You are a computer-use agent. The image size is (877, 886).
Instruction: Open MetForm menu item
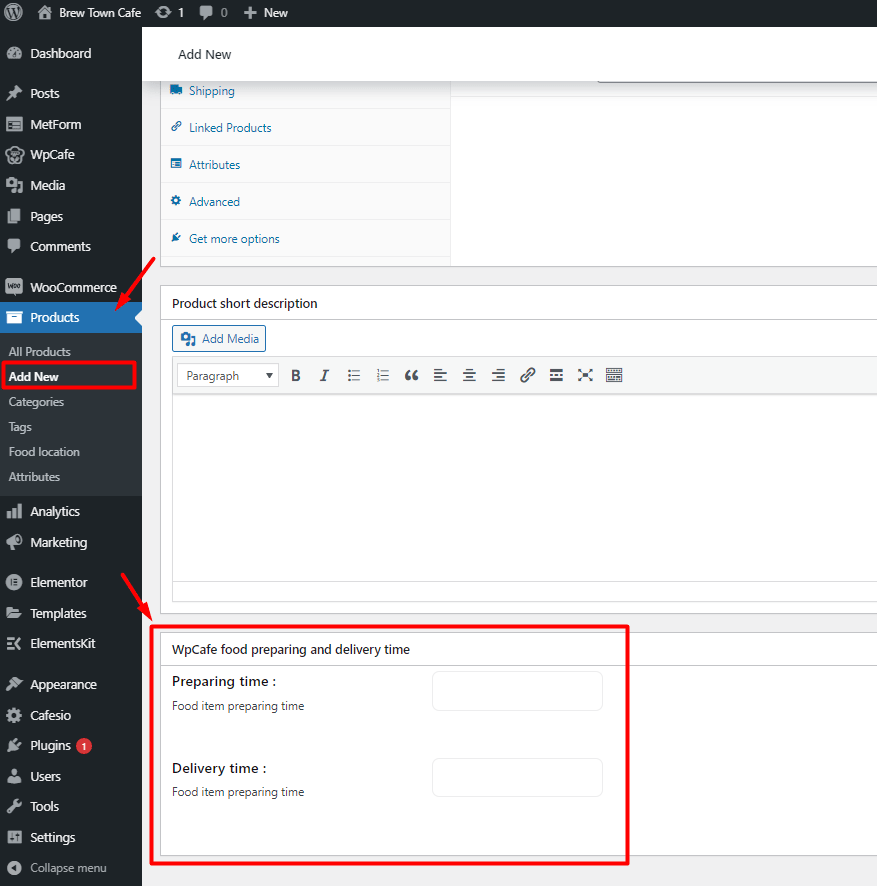71,124
